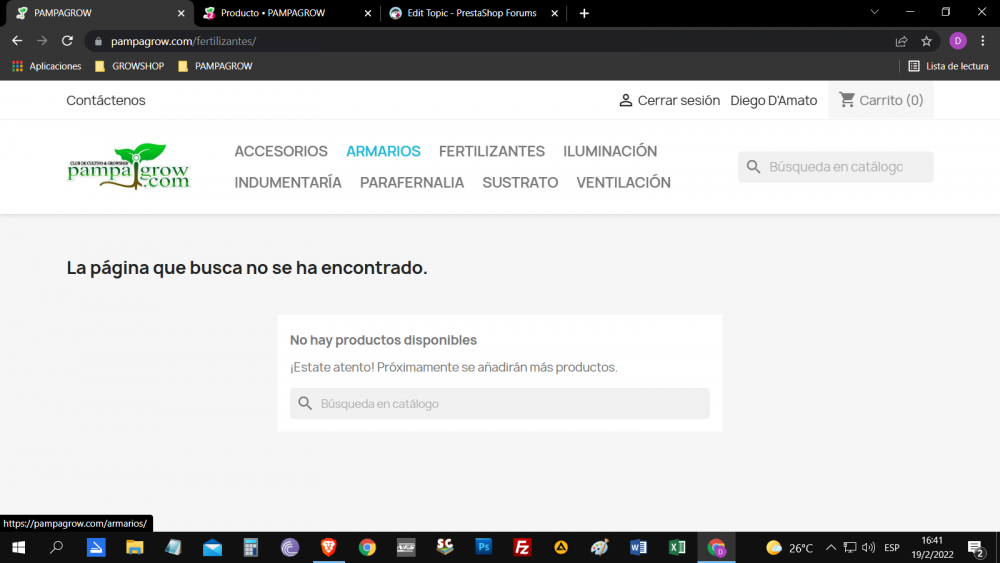Viewport: 1000px width, 563px height.
Task: Open Windows taskbar search
Action: pos(57,547)
